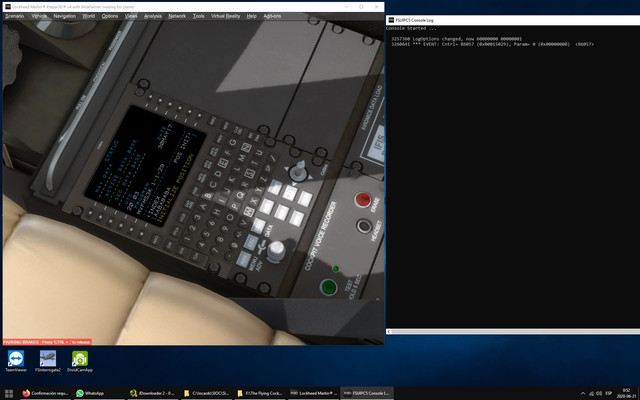The image size is (640, 400).
Task: Click the 'EVENT: Cntrl= 86057' log line
Action: pos(492,44)
